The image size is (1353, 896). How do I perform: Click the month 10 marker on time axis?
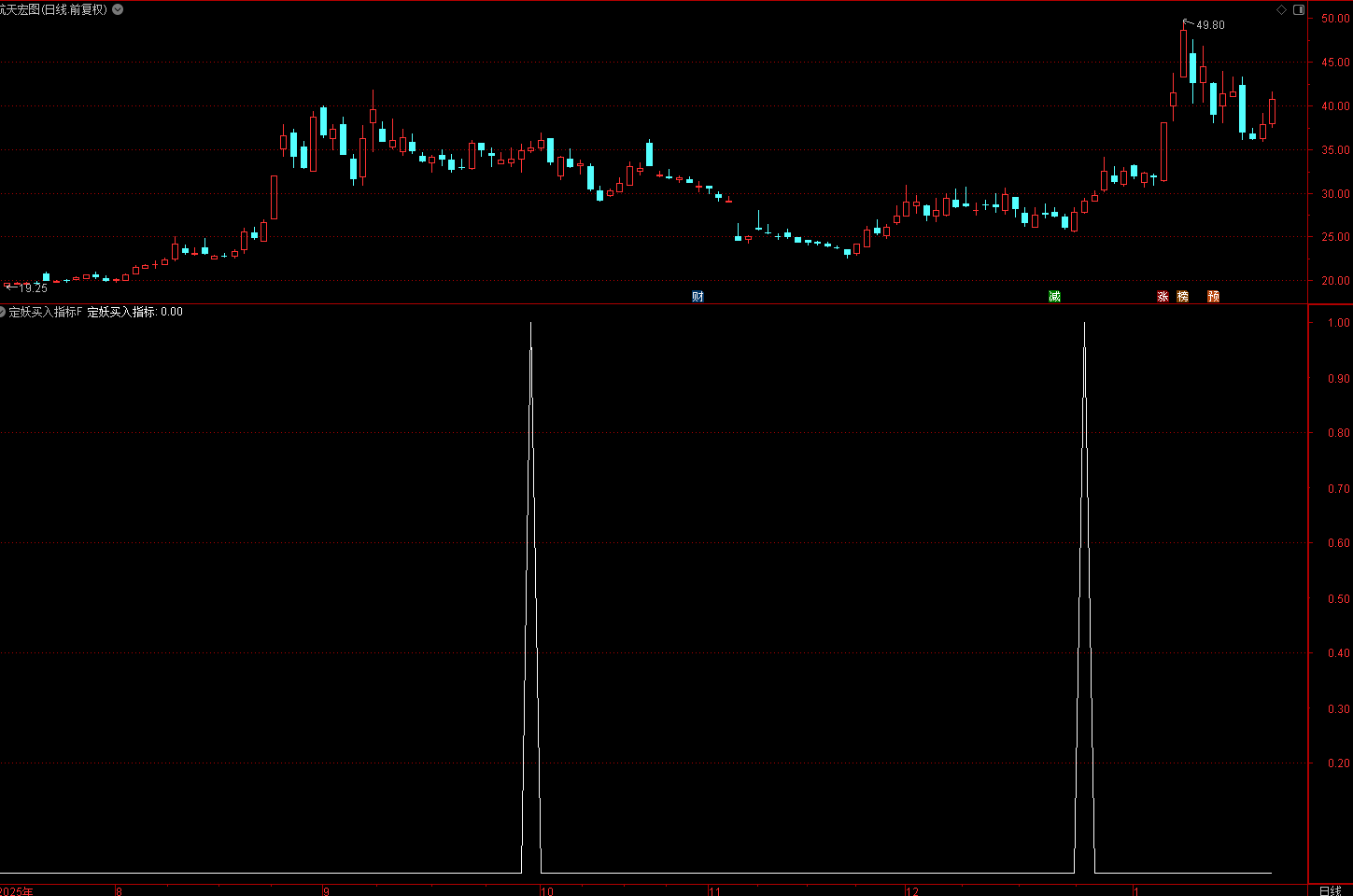point(547,891)
